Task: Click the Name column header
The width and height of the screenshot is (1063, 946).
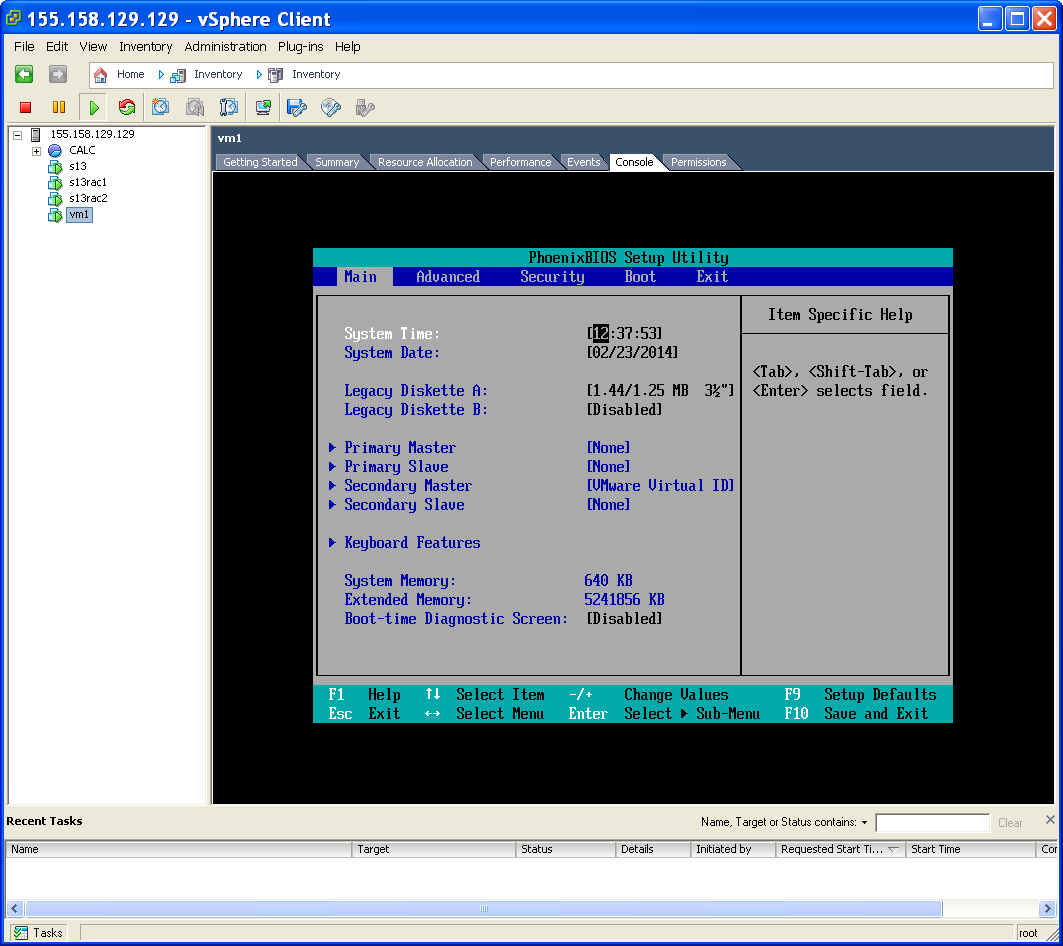Action: click(x=179, y=849)
